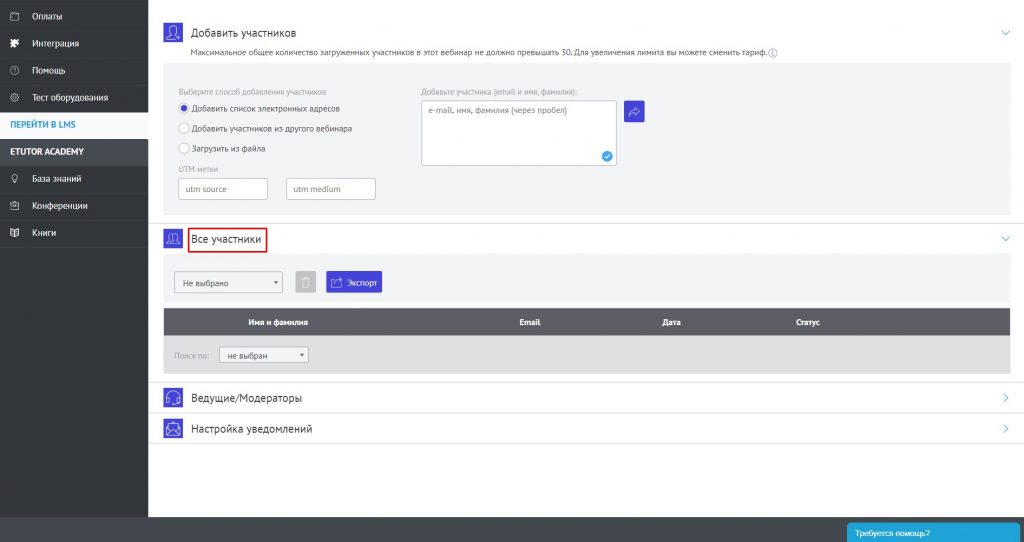Open 'База знаний' in the sidebar
1024x542 pixels.
[x=56, y=179]
